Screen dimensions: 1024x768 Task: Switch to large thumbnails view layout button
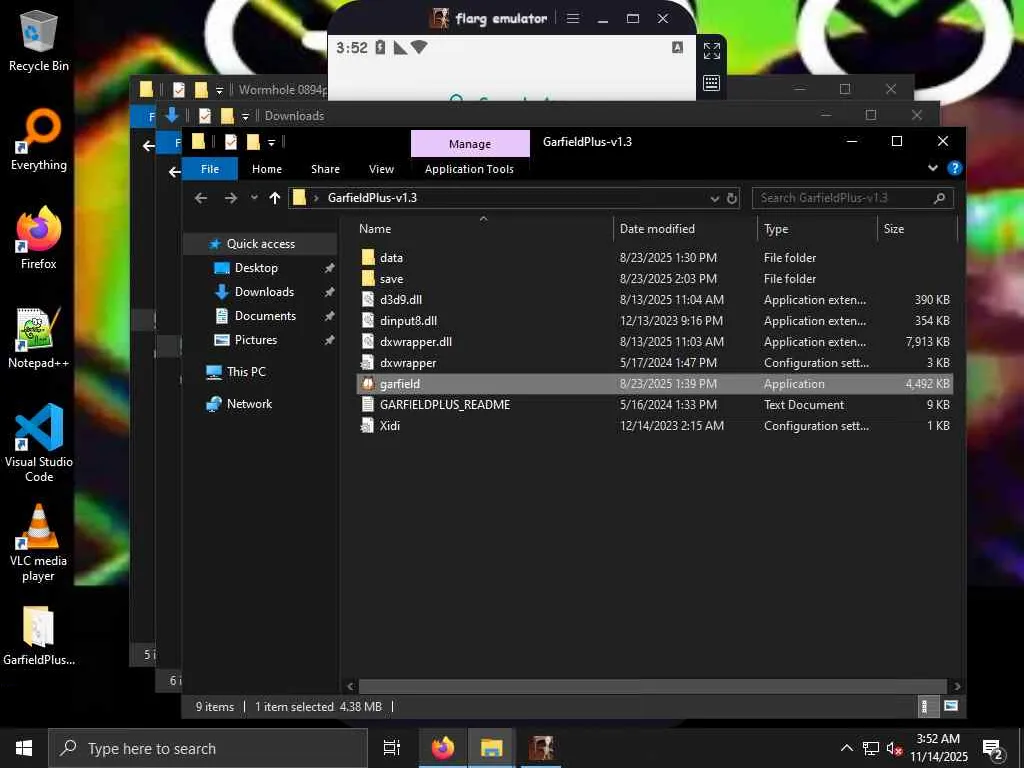951,707
